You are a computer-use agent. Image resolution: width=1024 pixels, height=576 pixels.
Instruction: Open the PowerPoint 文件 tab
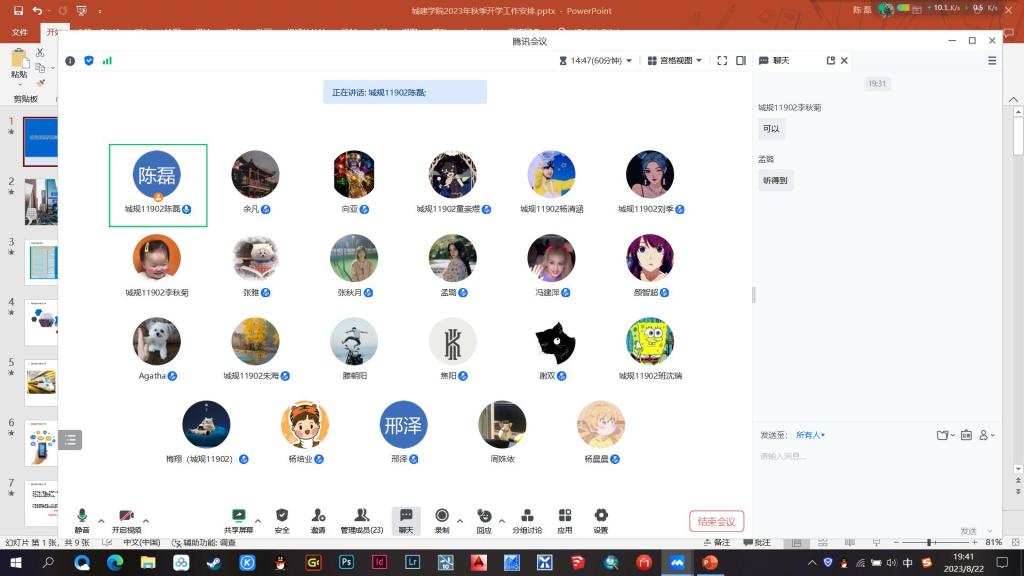(19, 31)
